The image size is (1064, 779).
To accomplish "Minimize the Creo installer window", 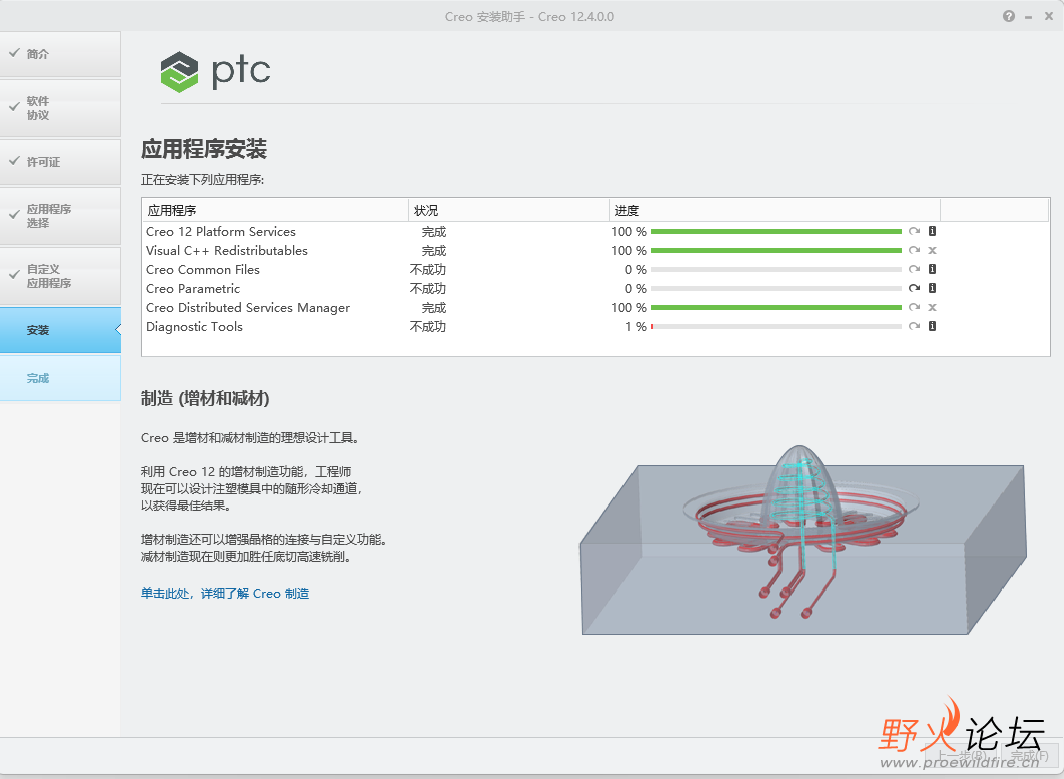I will 1029,16.
